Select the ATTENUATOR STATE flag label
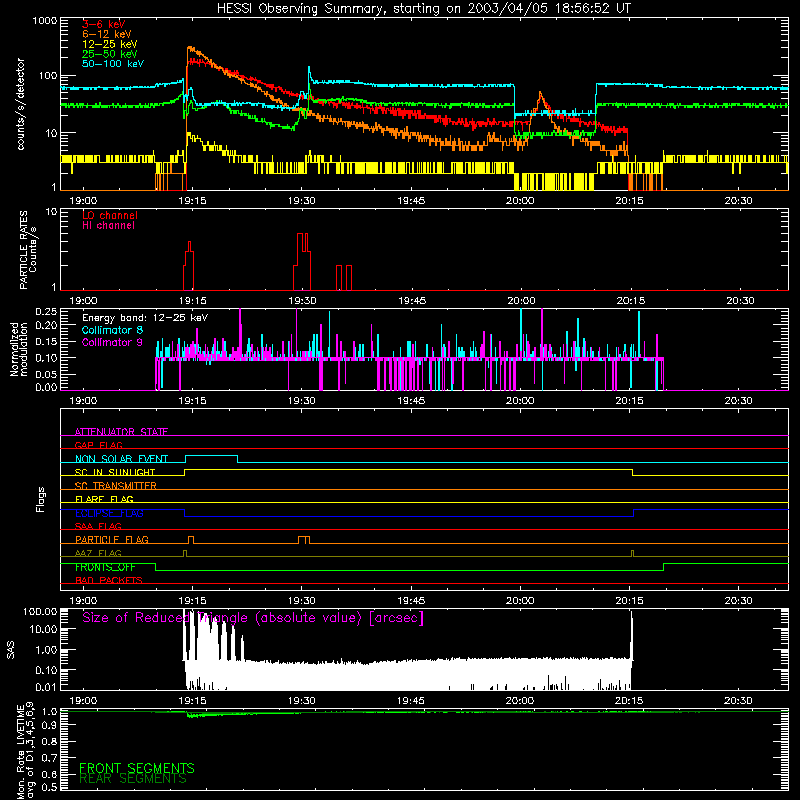Image resolution: width=800 pixels, height=800 pixels. coord(121,432)
